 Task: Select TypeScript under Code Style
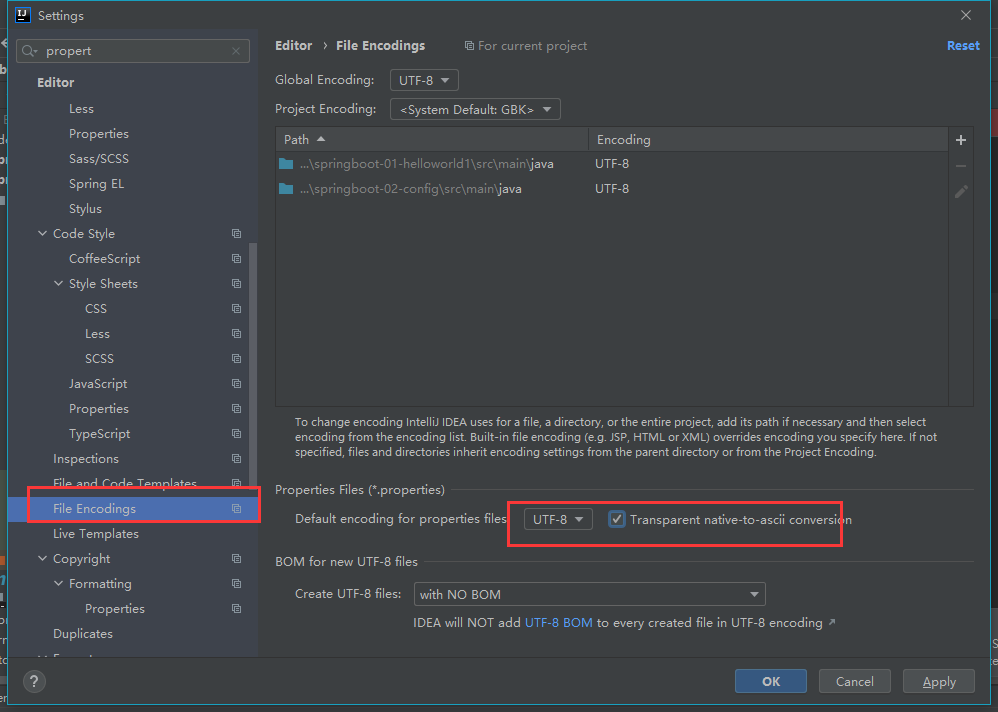(x=99, y=434)
